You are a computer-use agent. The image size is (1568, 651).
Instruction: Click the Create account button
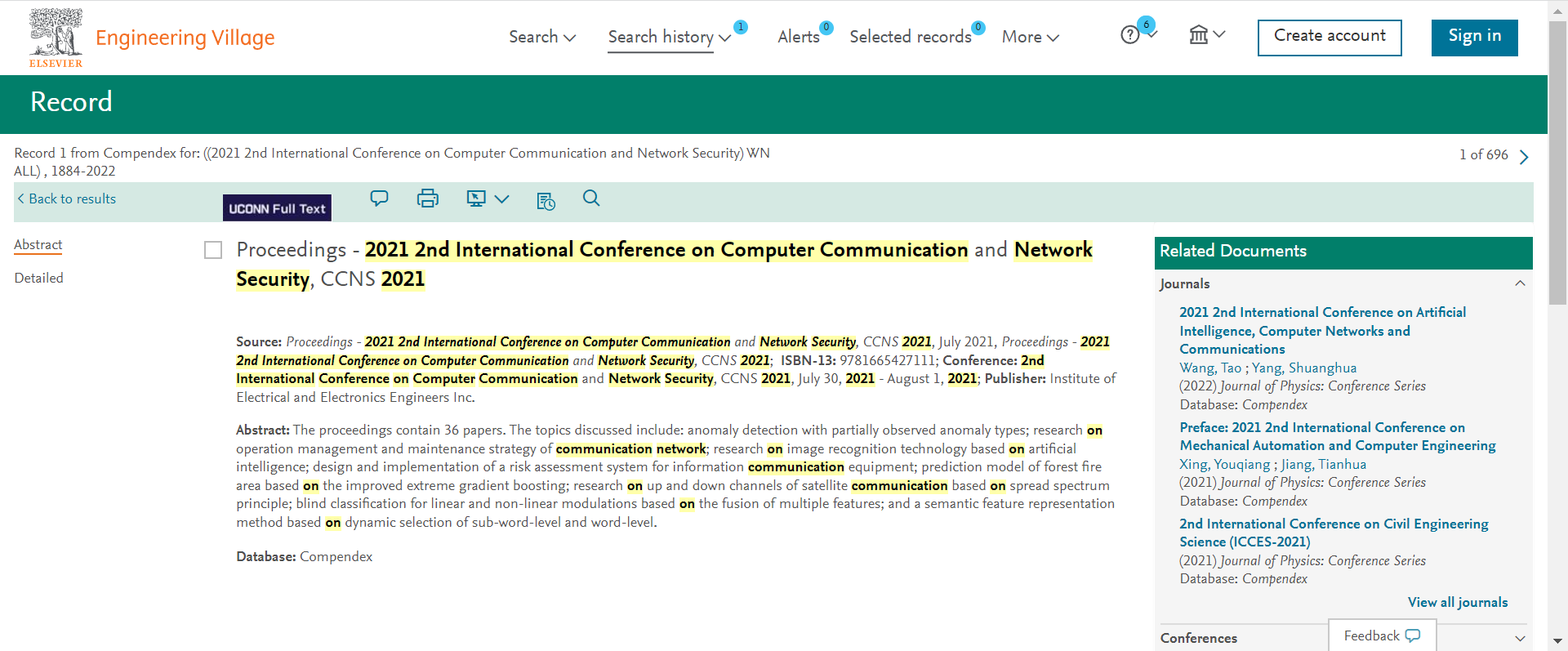1330,38
